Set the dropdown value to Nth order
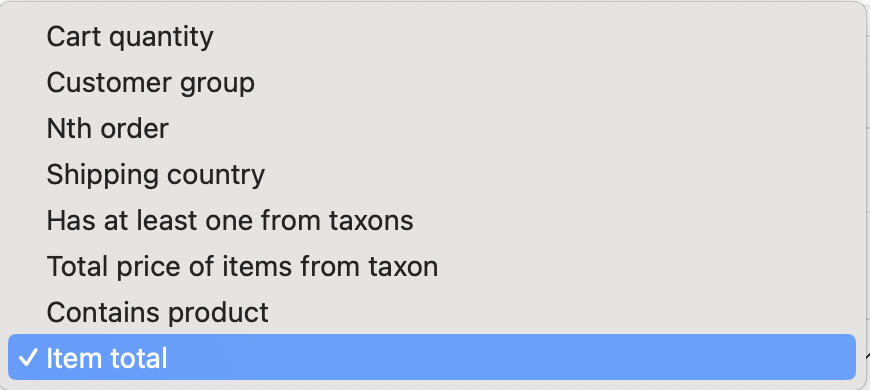The height and width of the screenshot is (390, 870). coord(432,129)
